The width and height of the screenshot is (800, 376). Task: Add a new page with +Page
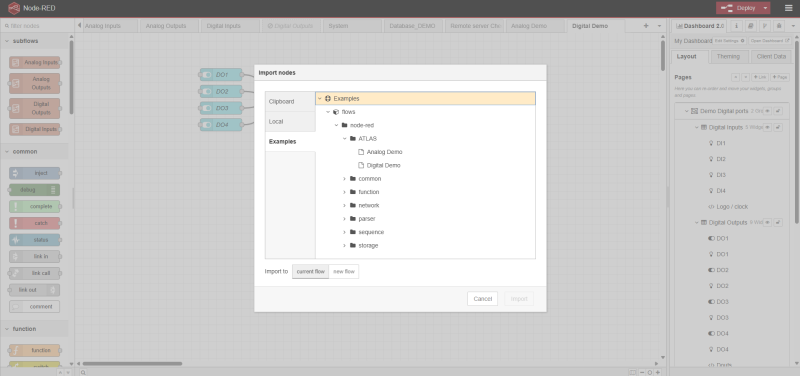780,77
